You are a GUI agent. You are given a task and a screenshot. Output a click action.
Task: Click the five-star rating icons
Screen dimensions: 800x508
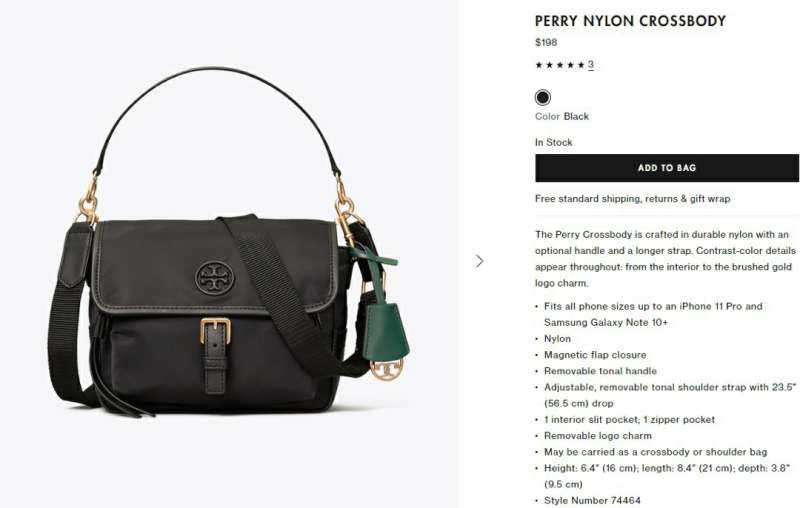click(560, 65)
